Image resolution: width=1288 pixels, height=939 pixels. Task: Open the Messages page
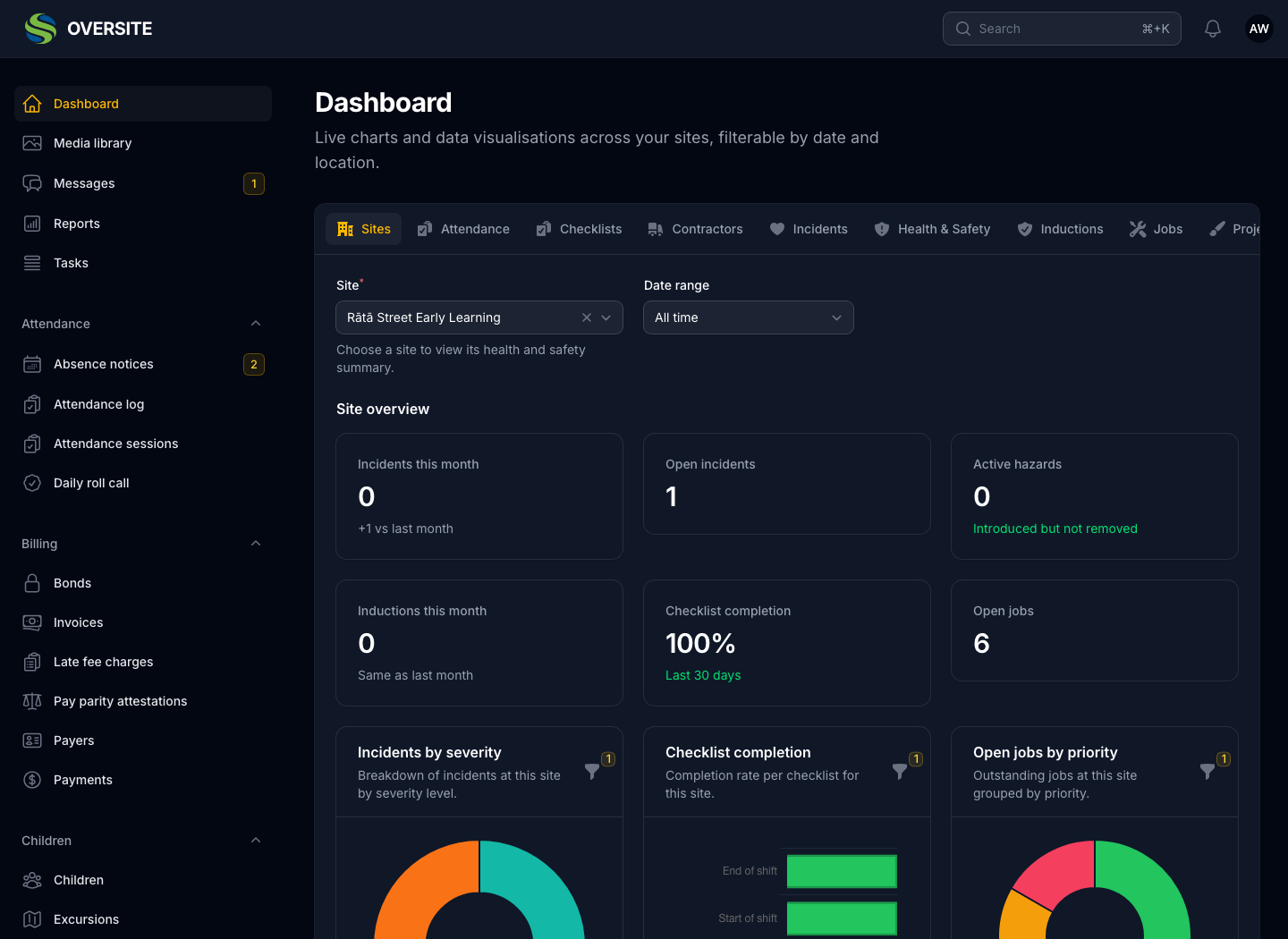tap(143, 183)
